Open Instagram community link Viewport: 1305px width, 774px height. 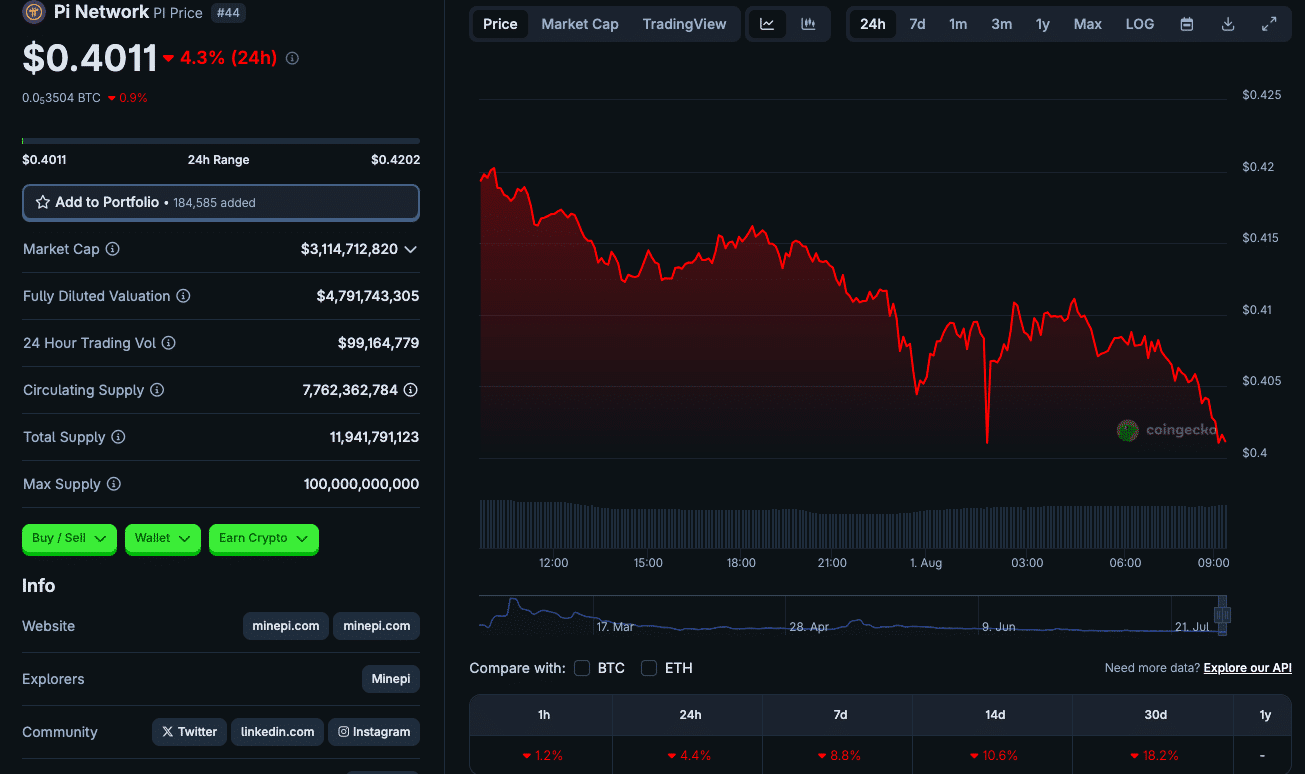point(374,732)
